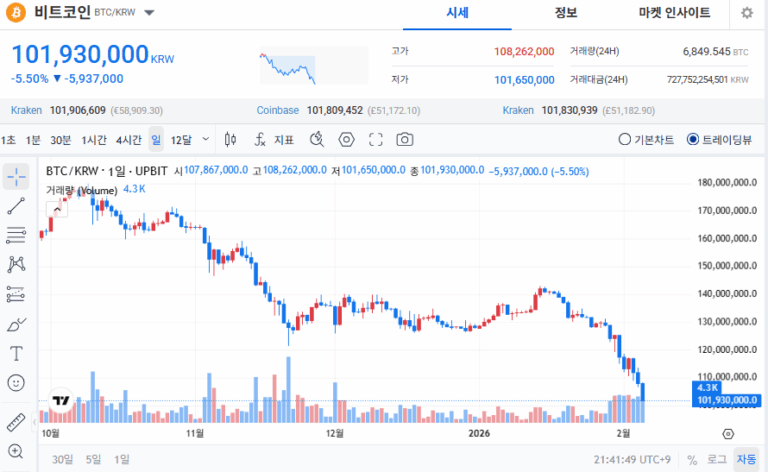Open the forecasting and measurement tool
The height and width of the screenshot is (472, 768).
(x=16, y=294)
